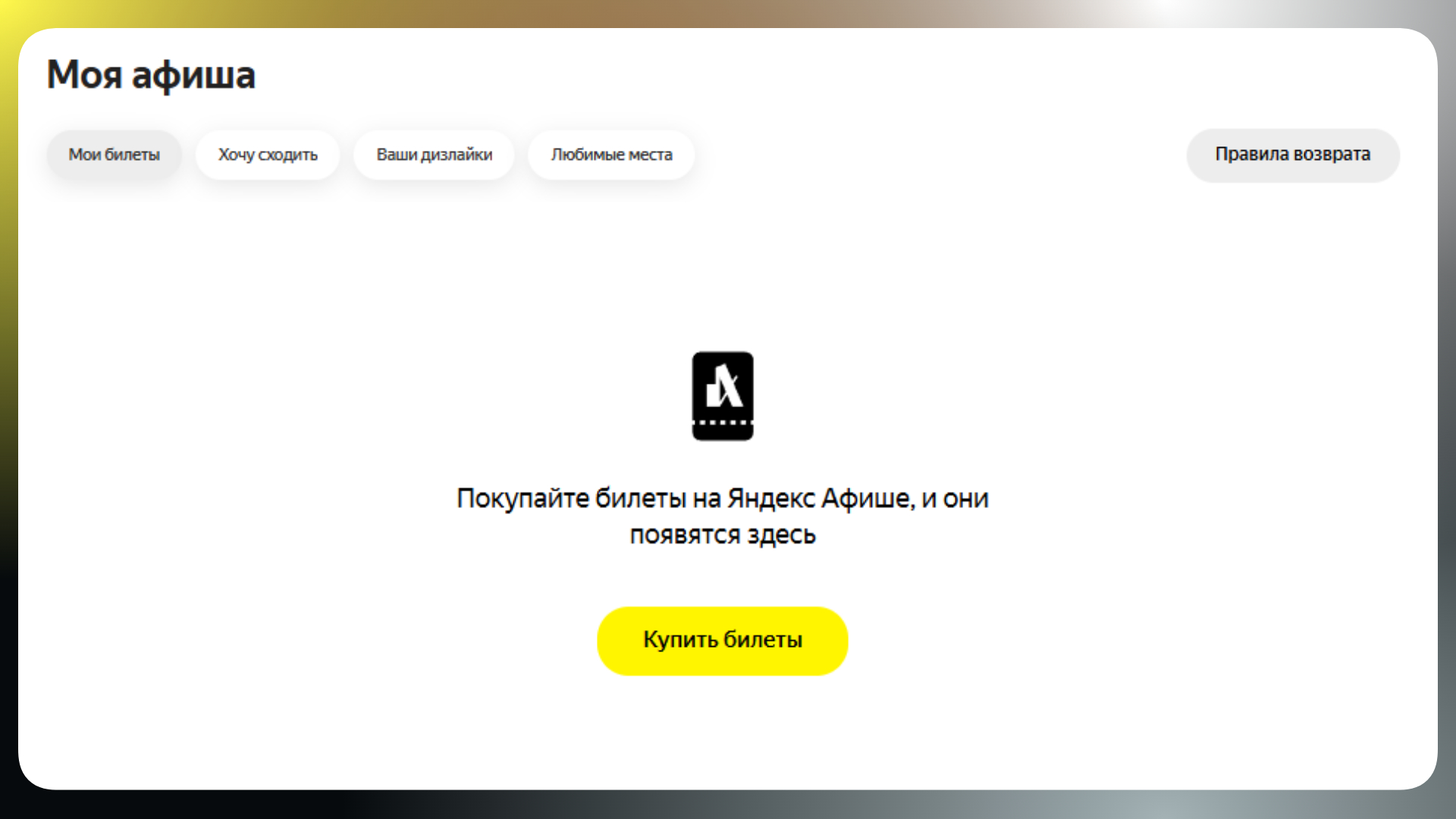The width and height of the screenshot is (1456, 819).
Task: Open the Мои билеты tab
Action: 115,155
